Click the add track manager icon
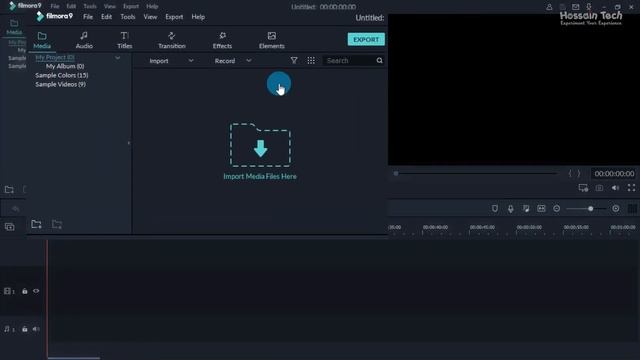Viewport: 640px width, 360px height. pos(9,227)
